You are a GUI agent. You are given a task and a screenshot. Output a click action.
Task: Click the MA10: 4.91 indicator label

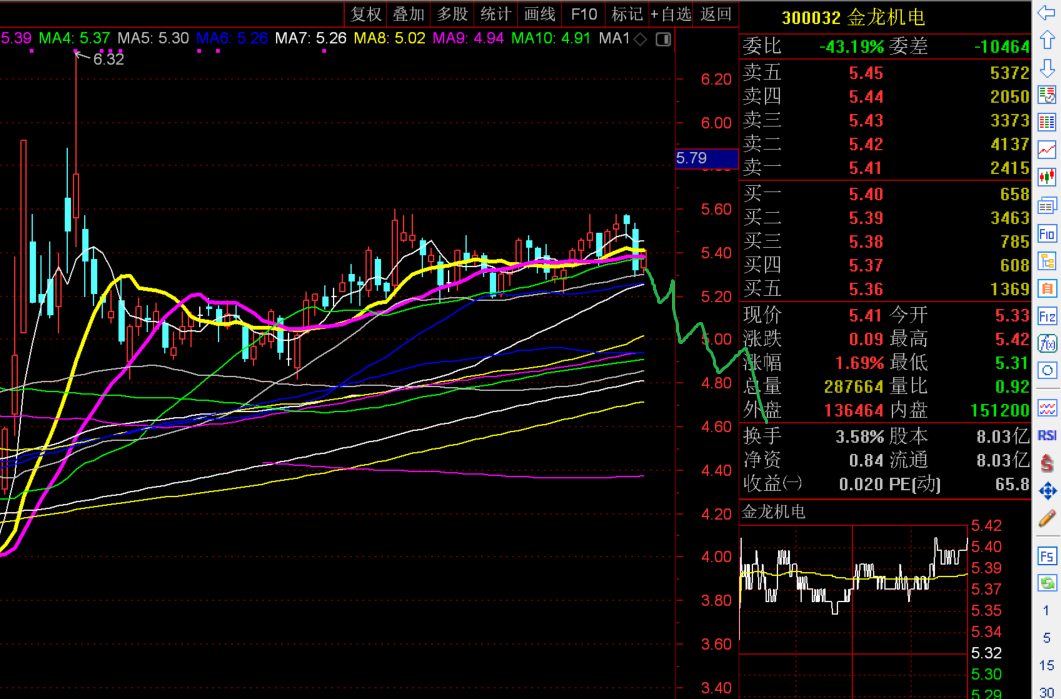click(x=551, y=39)
